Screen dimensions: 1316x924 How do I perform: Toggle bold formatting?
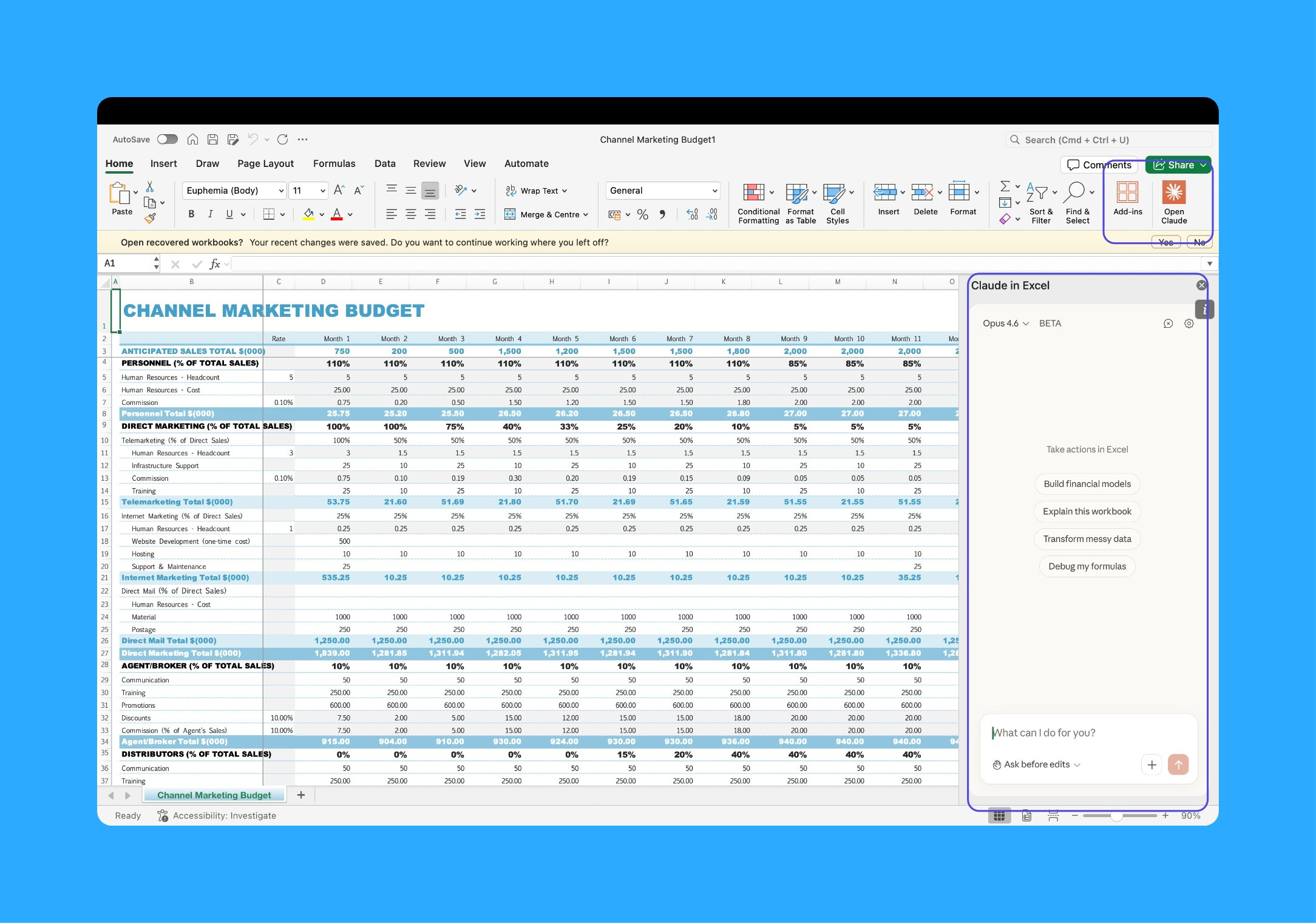[x=191, y=214]
